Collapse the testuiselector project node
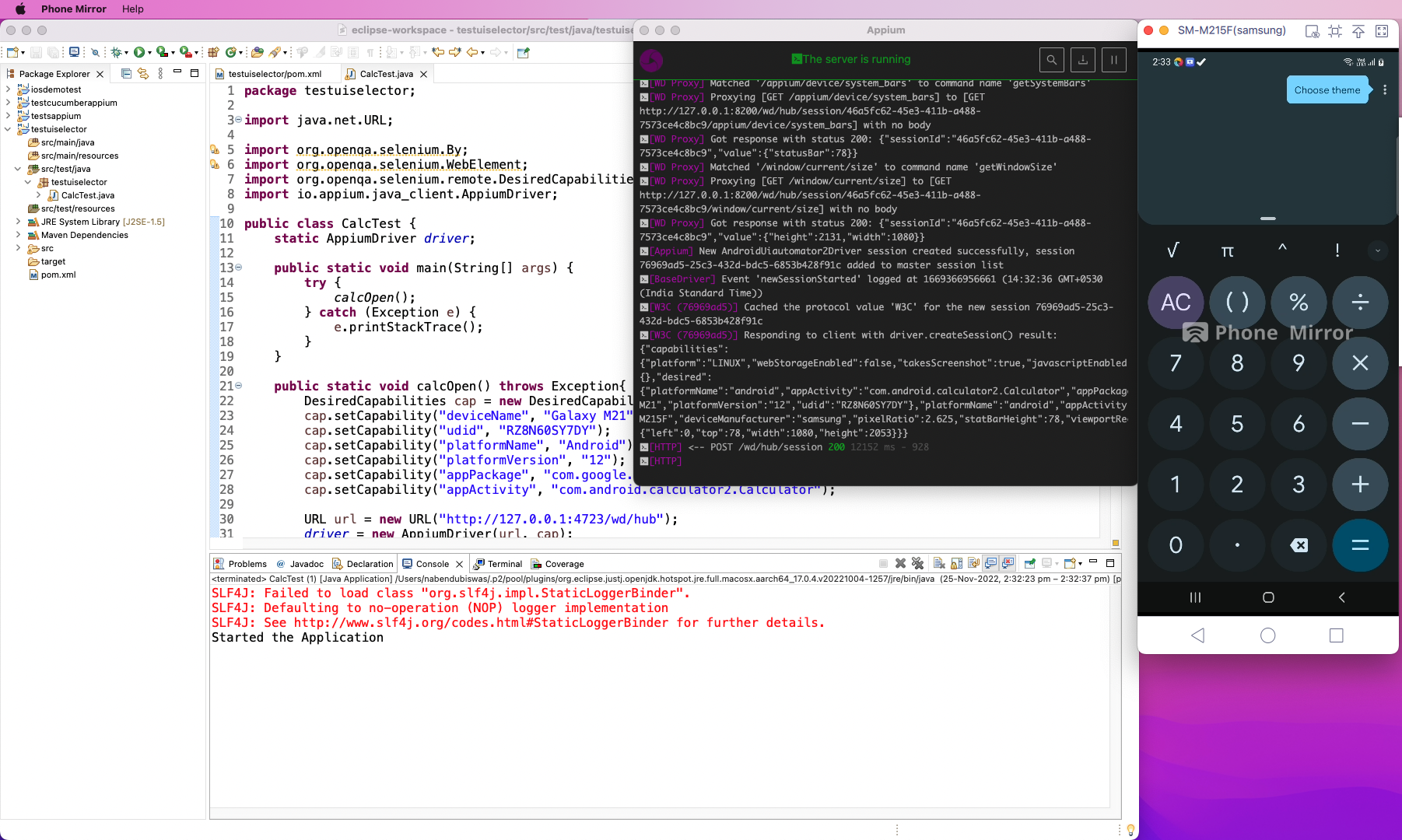Screen dimensions: 1402x840 click(8, 129)
